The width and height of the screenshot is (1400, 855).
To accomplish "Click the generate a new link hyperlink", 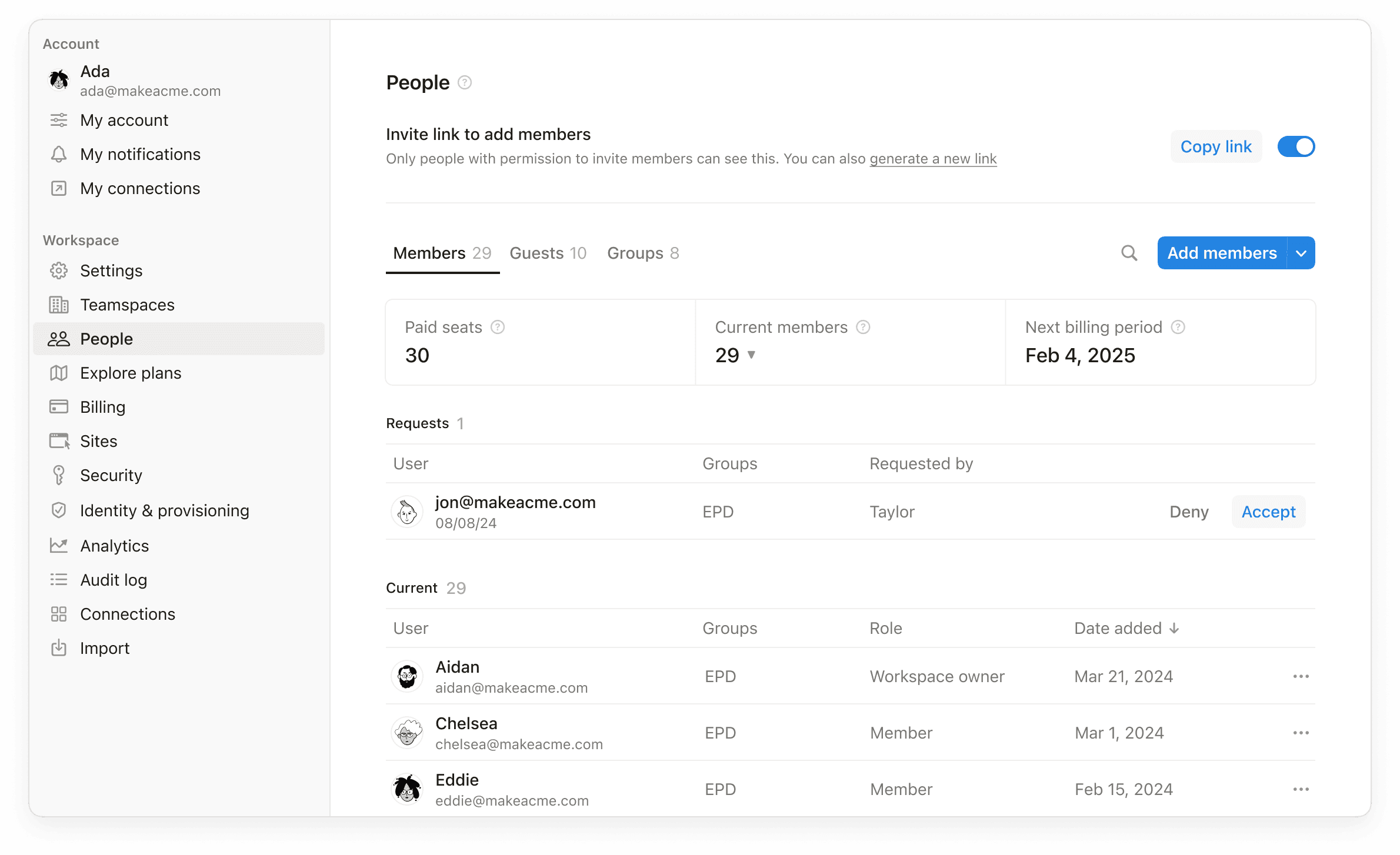I will pos(933,159).
